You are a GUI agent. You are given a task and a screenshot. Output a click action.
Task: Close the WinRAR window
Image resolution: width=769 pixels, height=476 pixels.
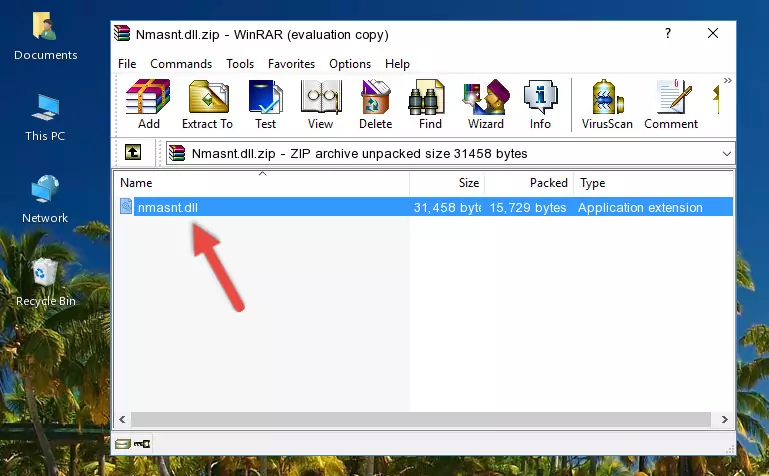point(713,33)
